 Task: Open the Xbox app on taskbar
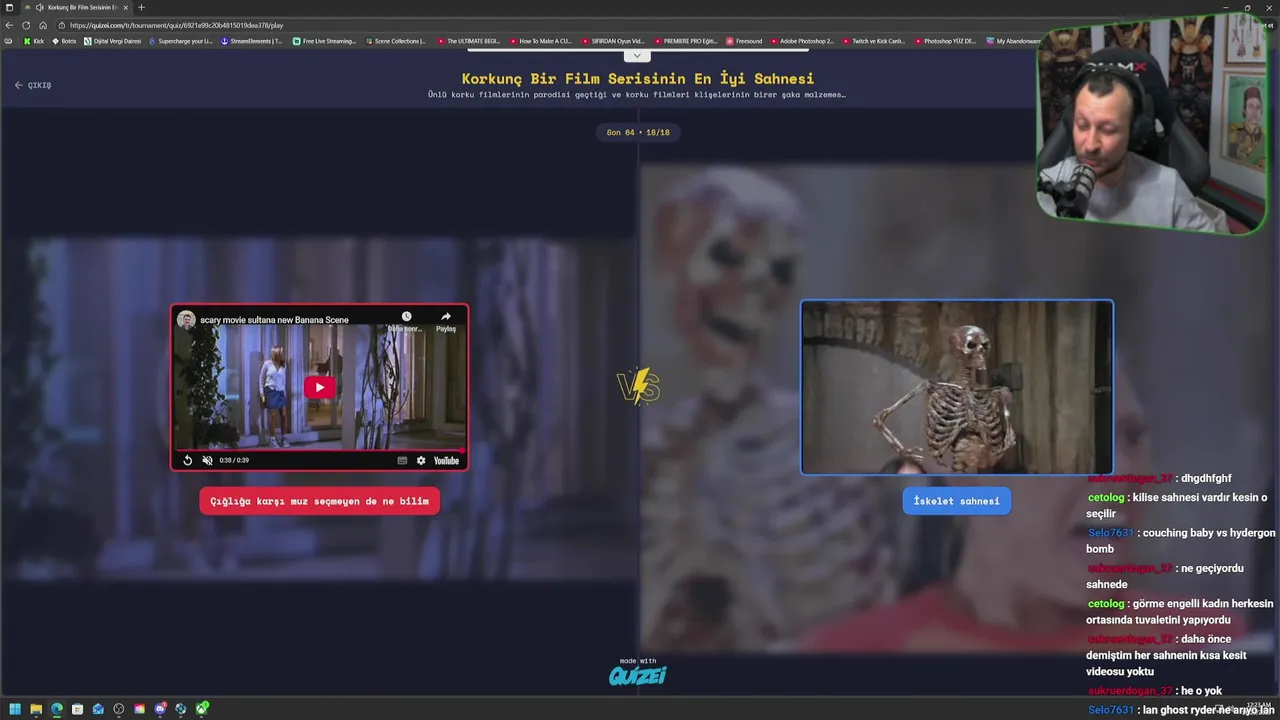[x=202, y=709]
